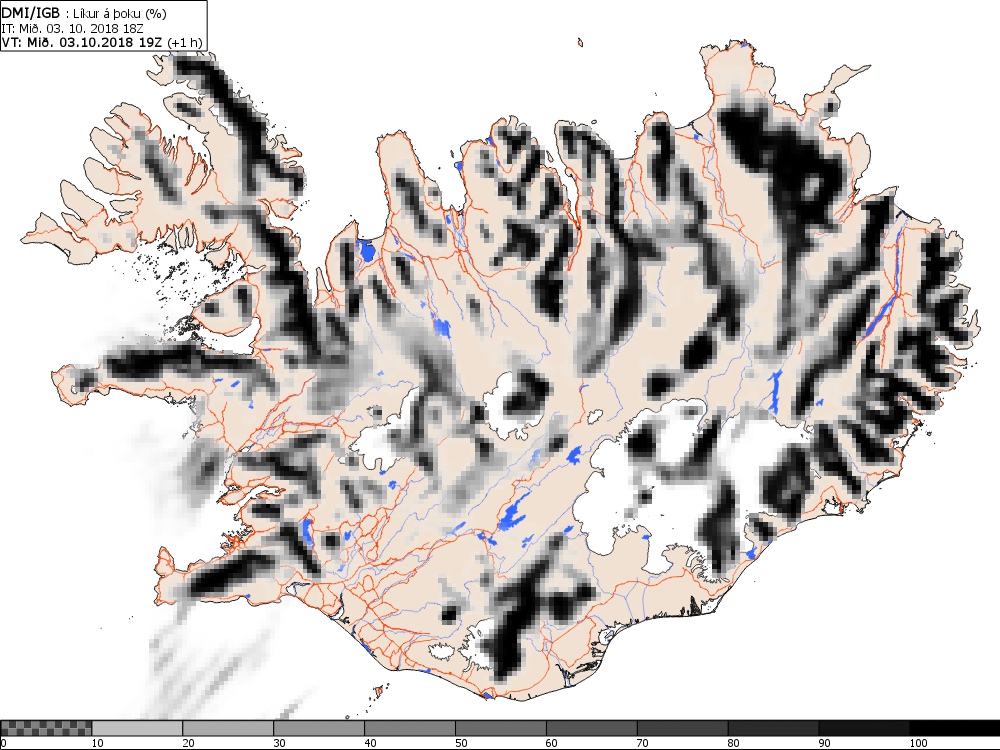Click the '50' scale label
The image size is (1000, 750).
pyautogui.click(x=461, y=743)
